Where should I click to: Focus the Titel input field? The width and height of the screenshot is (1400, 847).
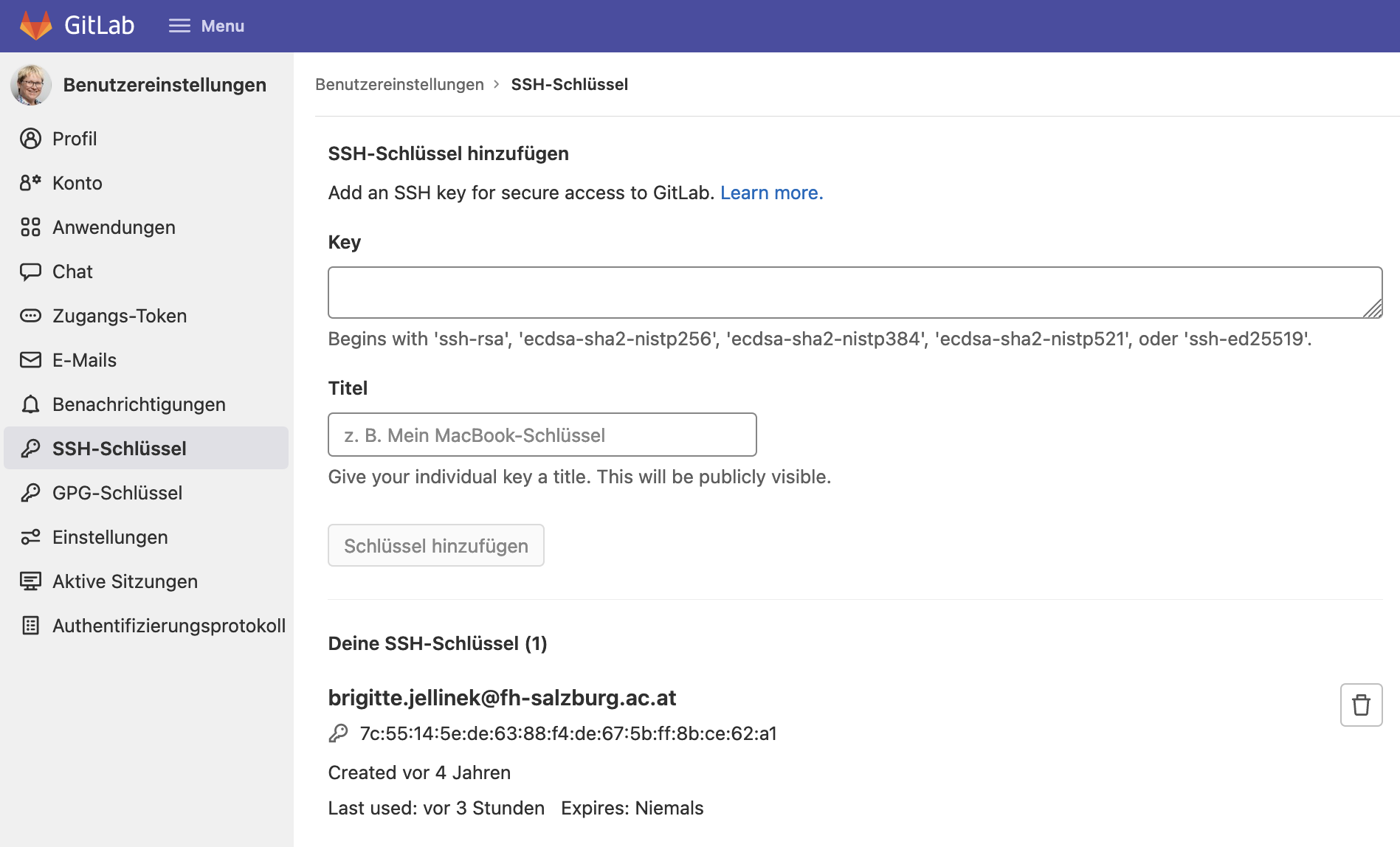point(542,435)
